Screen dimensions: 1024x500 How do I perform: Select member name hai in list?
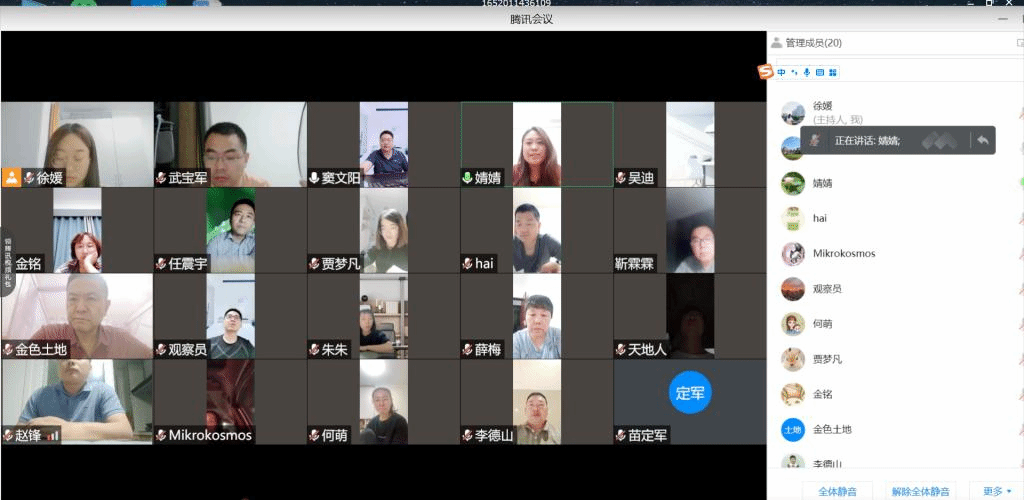tap(820, 219)
